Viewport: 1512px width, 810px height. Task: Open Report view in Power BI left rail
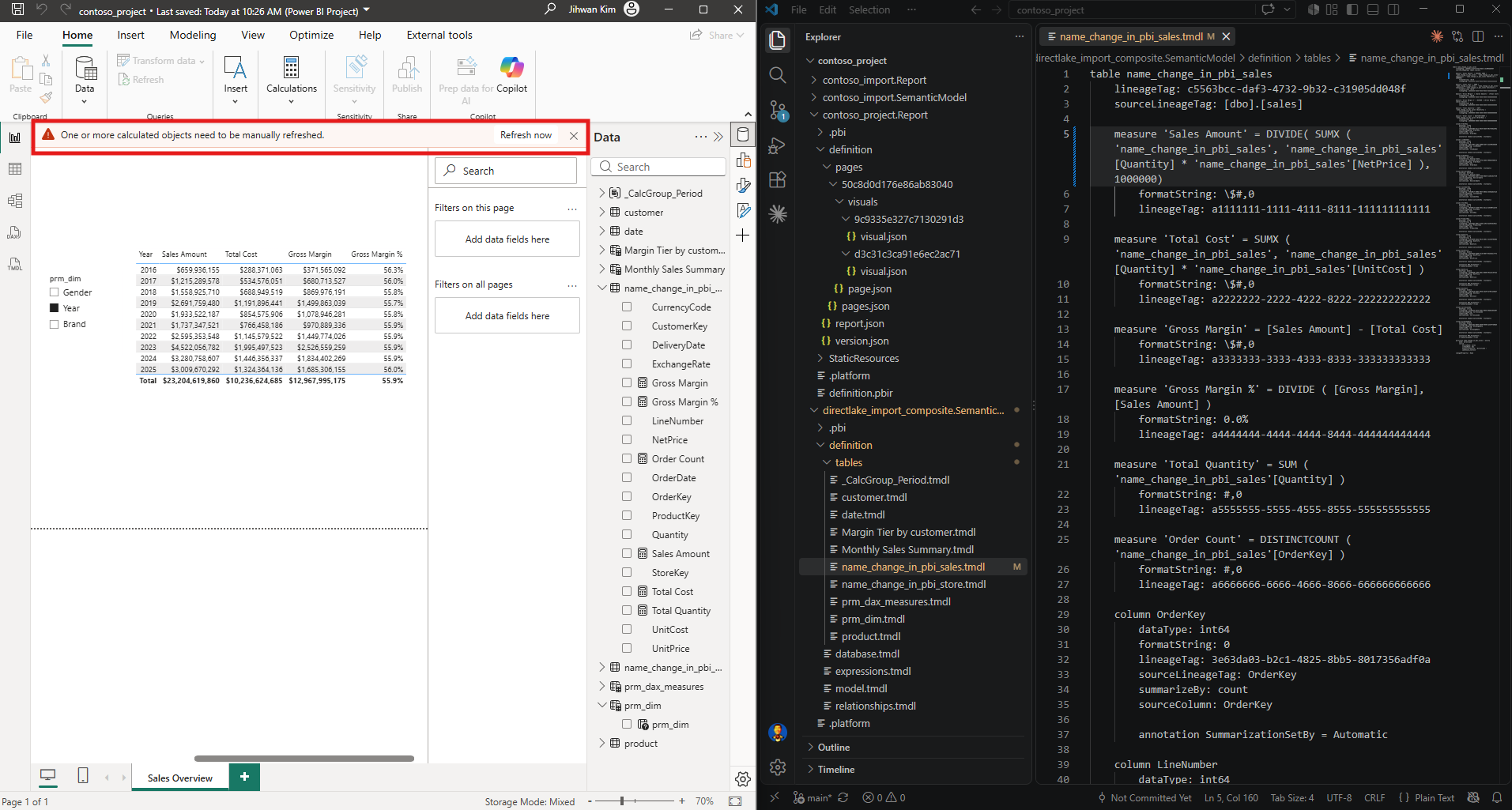[14, 138]
